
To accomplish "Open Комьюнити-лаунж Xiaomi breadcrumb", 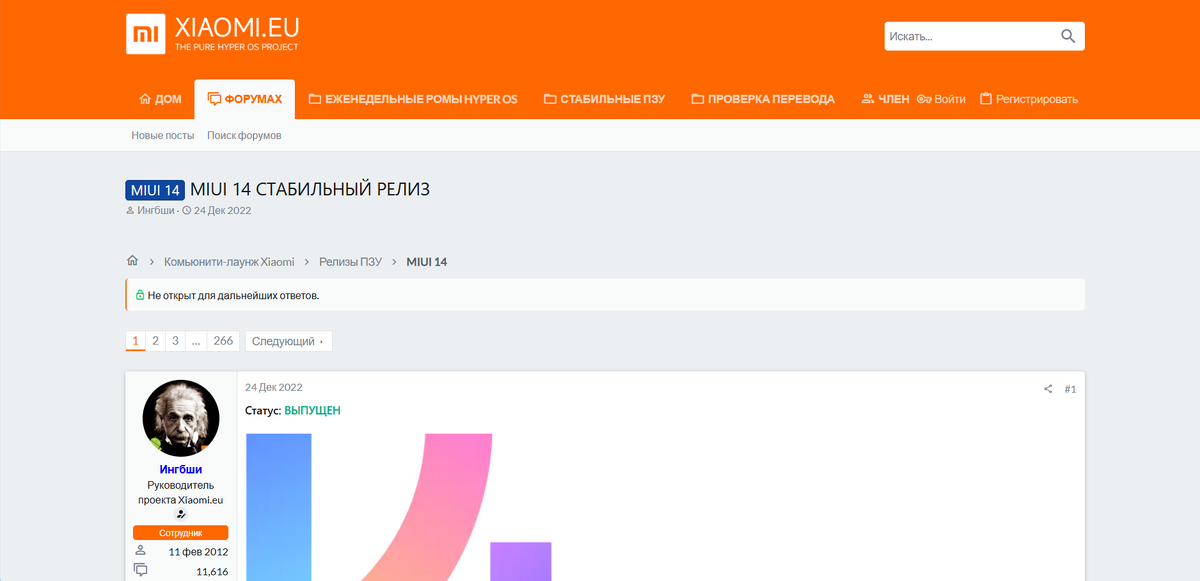I will [229, 262].
